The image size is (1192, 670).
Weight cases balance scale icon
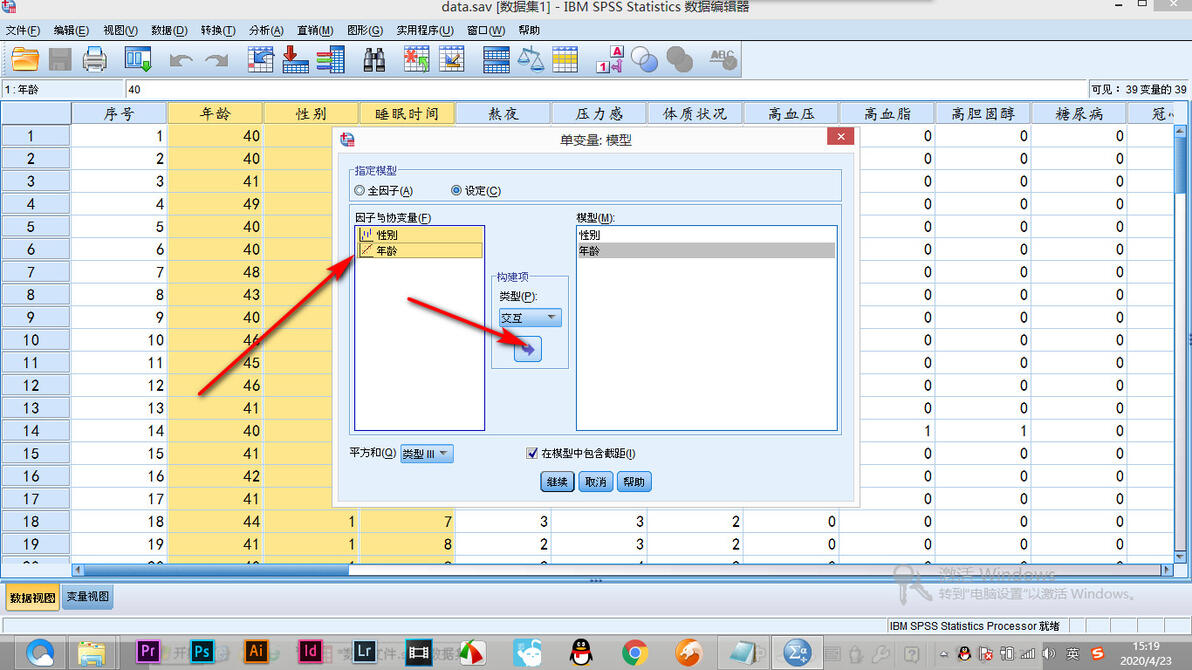click(531, 59)
